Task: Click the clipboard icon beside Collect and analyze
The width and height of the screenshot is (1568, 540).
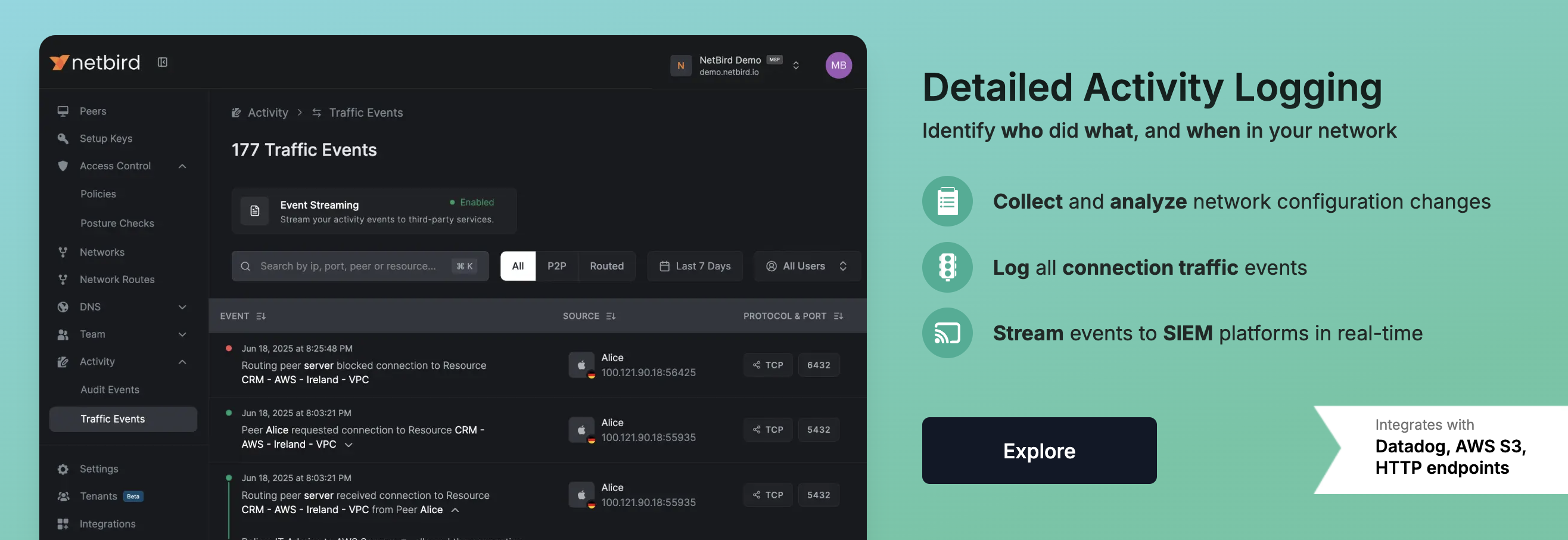Action: (x=947, y=201)
